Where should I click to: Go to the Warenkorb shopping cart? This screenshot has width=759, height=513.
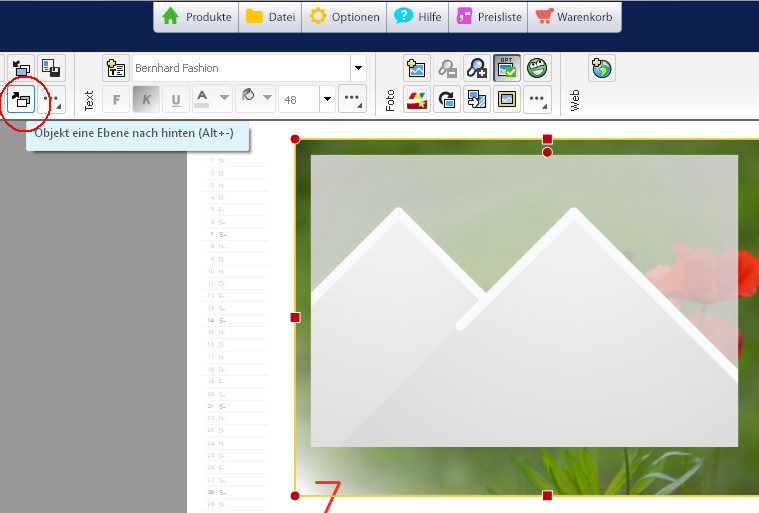tap(574, 17)
